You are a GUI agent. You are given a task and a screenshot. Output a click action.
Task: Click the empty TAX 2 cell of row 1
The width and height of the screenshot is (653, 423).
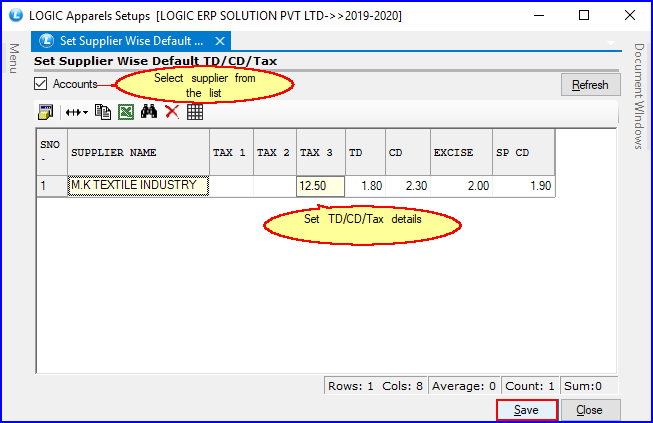point(275,186)
